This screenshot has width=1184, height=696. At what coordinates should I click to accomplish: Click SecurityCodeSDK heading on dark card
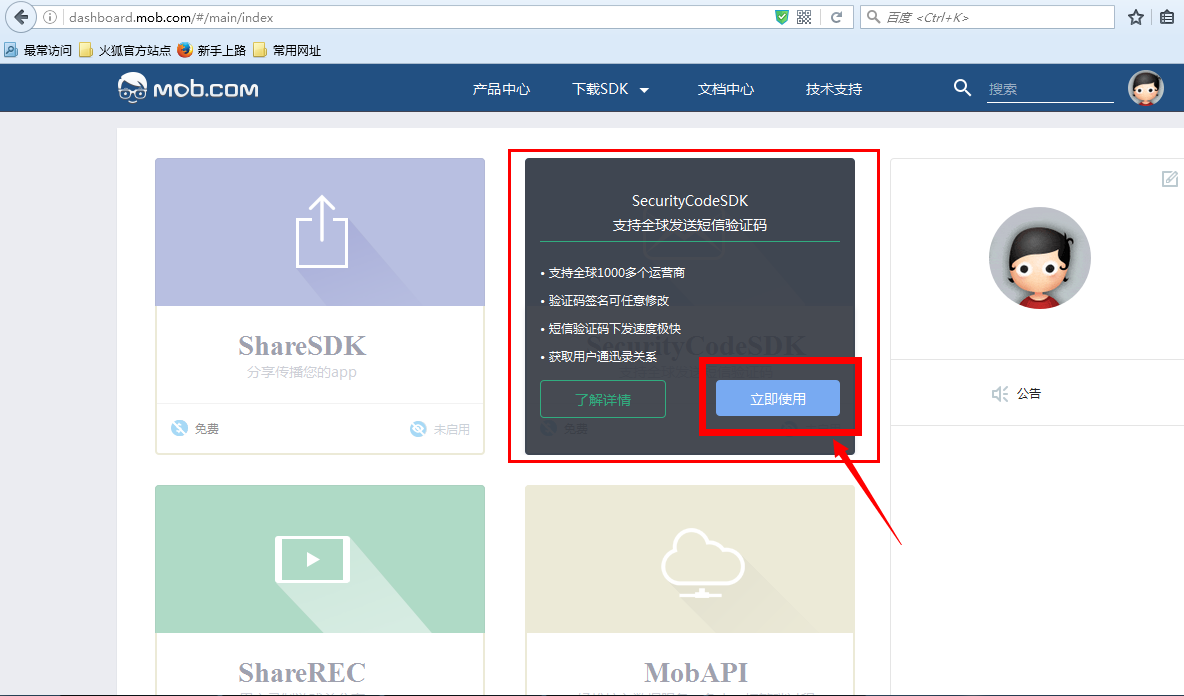point(690,201)
